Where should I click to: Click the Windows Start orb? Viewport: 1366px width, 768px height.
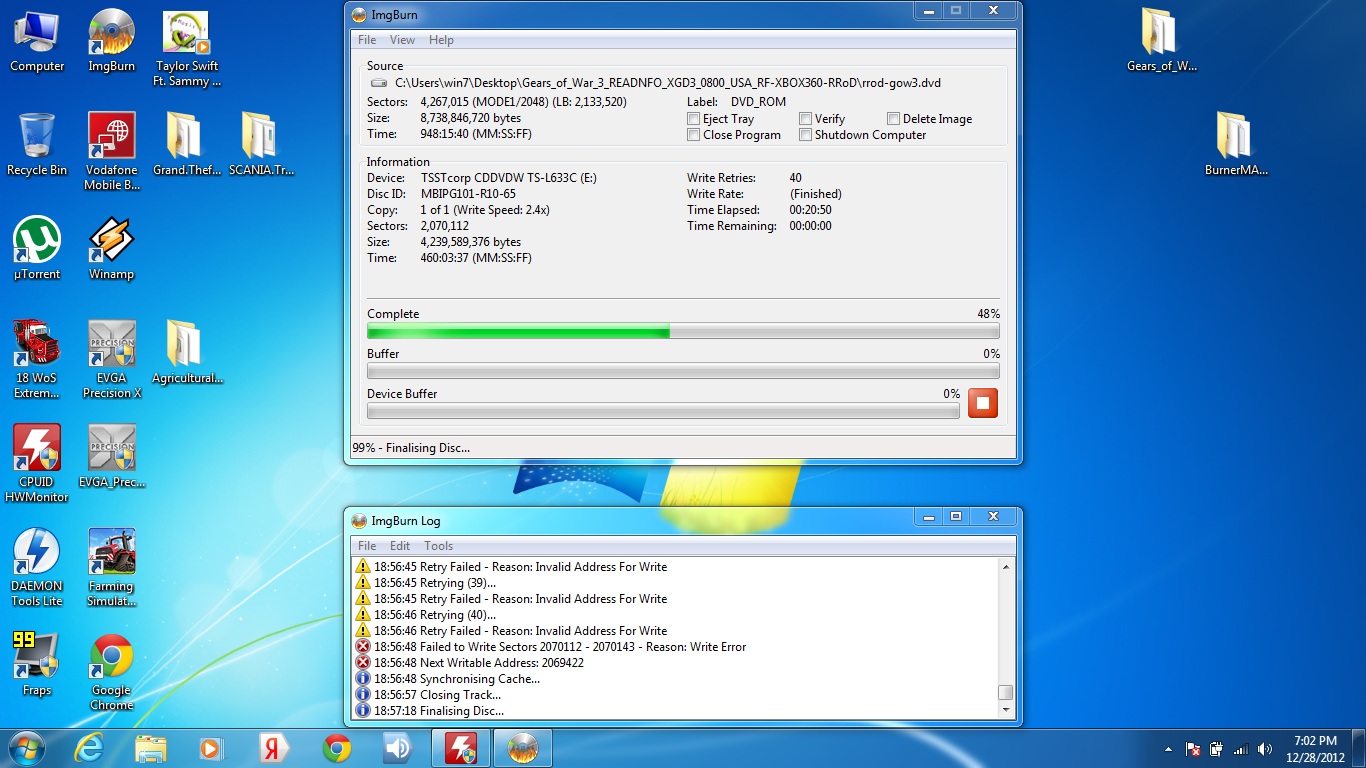(26, 748)
